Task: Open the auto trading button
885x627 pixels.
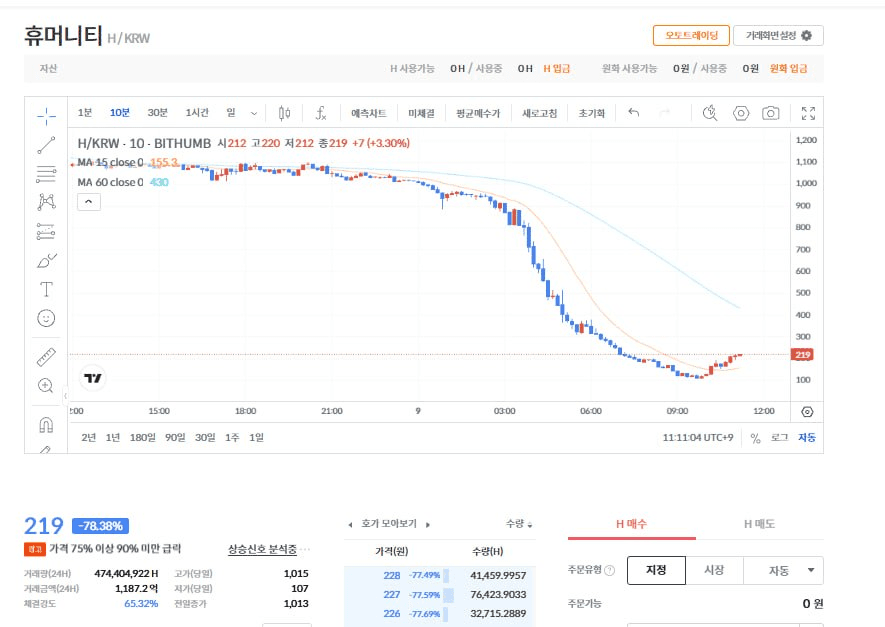Action: click(691, 36)
